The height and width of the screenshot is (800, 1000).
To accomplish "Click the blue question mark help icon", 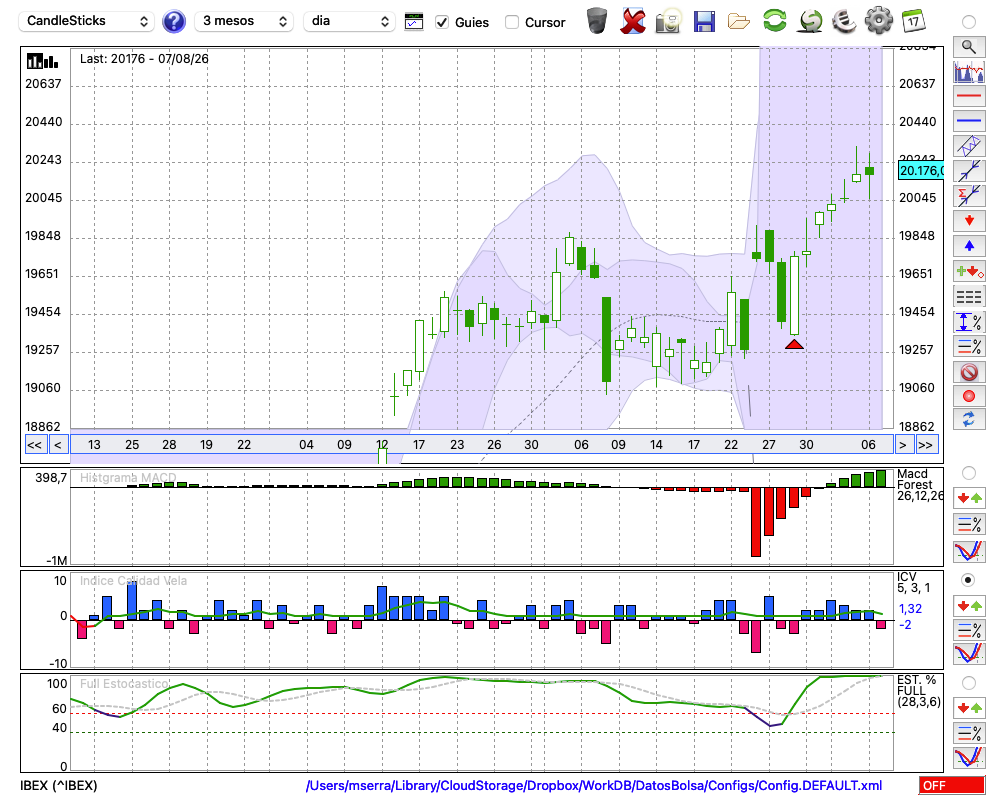I will pos(173,22).
